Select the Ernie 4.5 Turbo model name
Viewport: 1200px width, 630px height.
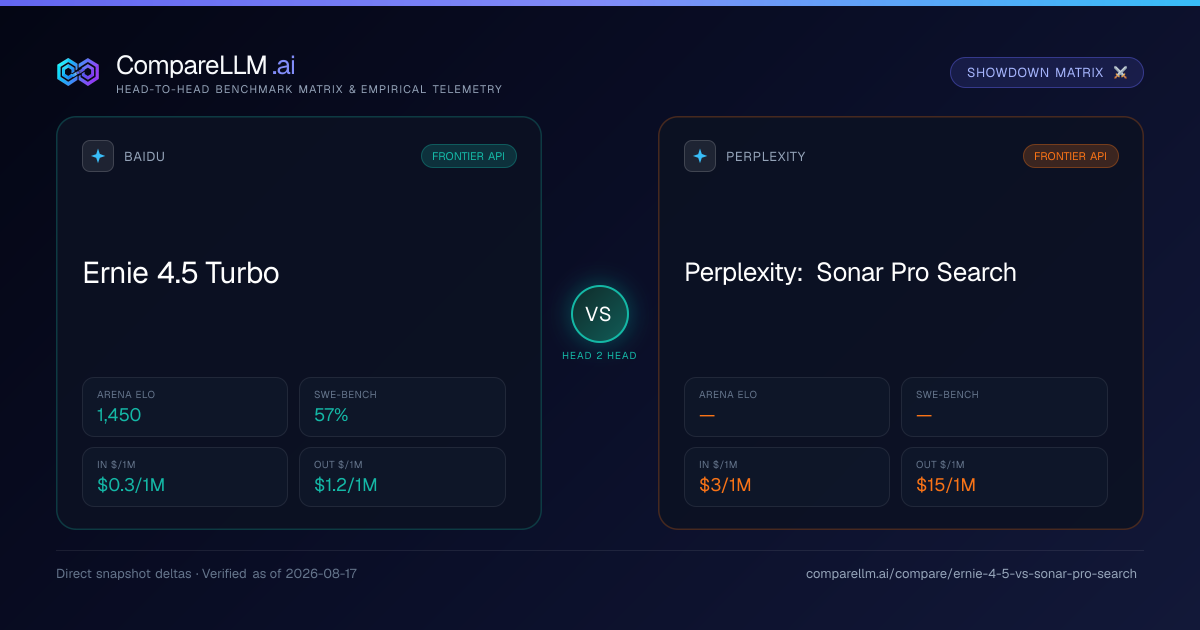181,272
